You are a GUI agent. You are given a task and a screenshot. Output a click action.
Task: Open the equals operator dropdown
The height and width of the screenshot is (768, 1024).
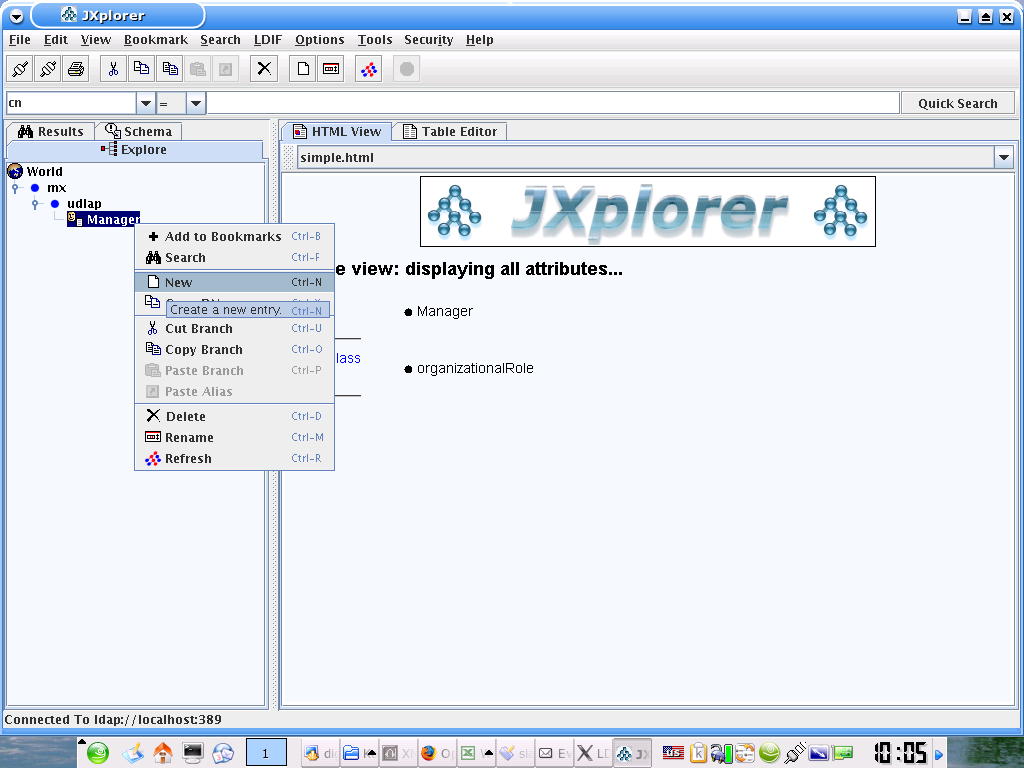point(196,103)
